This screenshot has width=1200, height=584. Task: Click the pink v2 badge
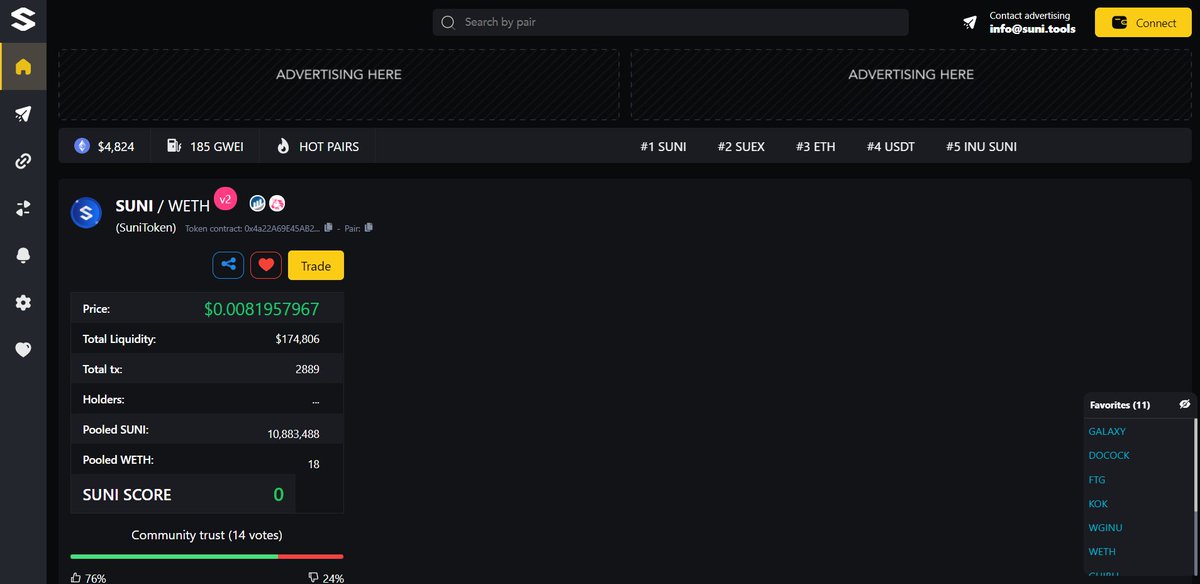[225, 199]
